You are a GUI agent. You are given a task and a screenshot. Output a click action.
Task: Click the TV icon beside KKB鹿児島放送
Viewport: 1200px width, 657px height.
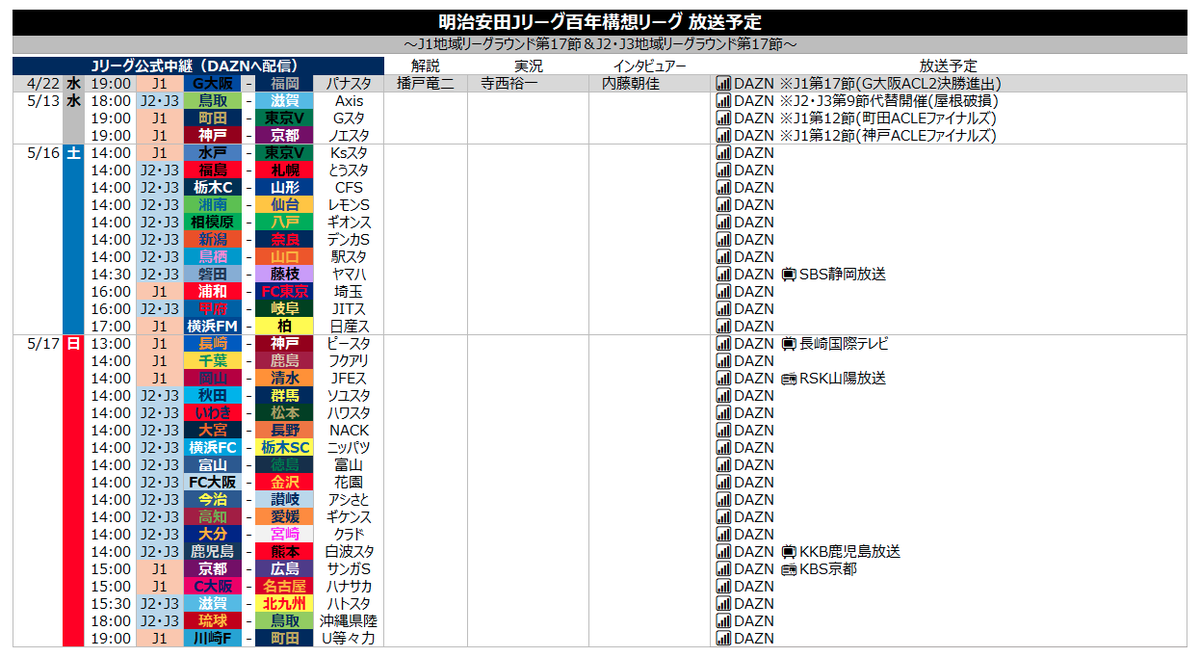[788, 552]
